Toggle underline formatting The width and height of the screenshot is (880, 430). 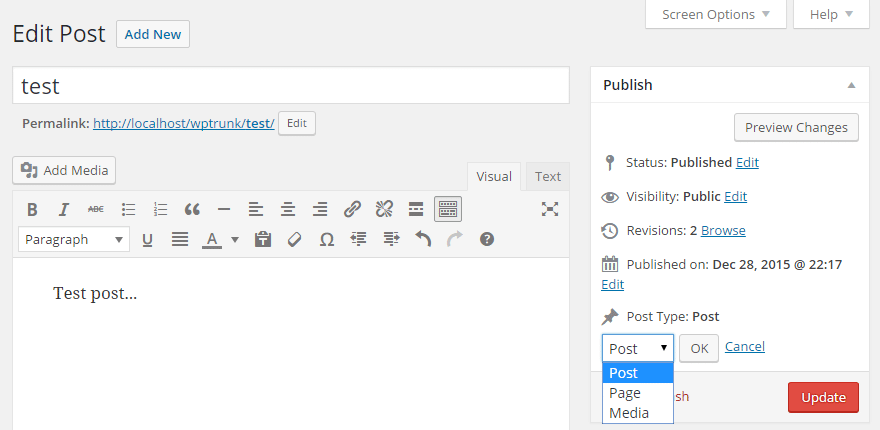[147, 240]
